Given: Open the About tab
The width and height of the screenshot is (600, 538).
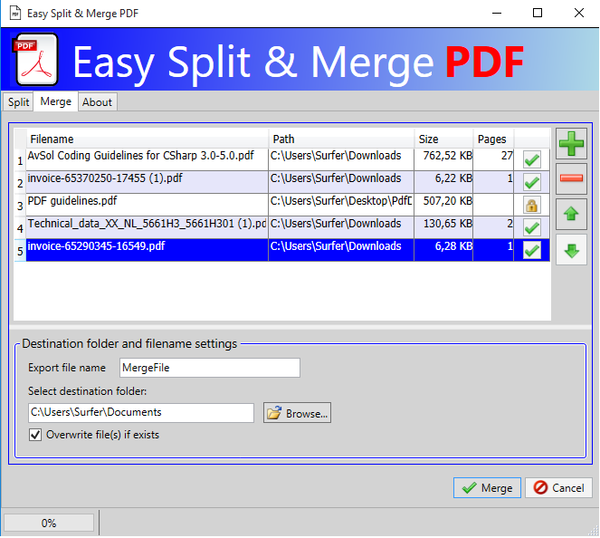Looking at the screenshot, I should [97, 102].
